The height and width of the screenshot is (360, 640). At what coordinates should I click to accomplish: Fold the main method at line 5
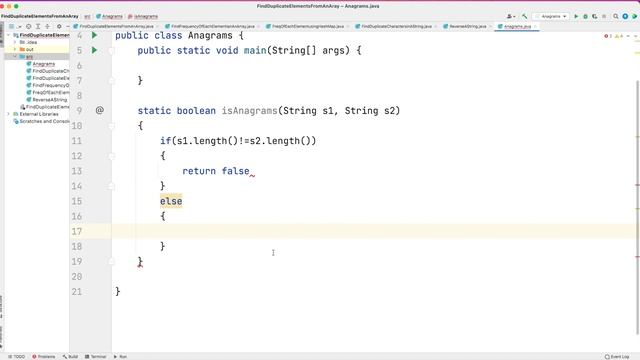point(111,51)
